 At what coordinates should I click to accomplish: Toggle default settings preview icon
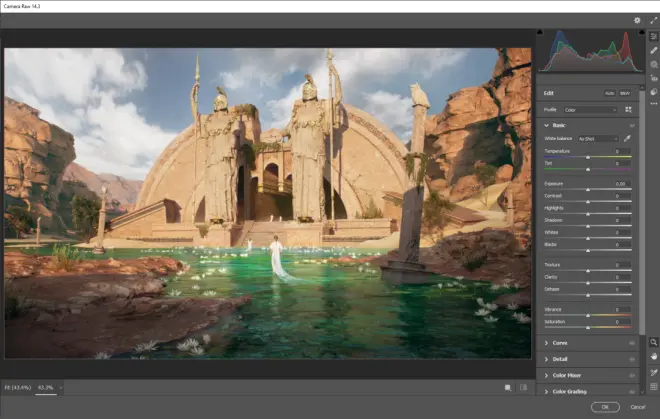click(x=523, y=387)
